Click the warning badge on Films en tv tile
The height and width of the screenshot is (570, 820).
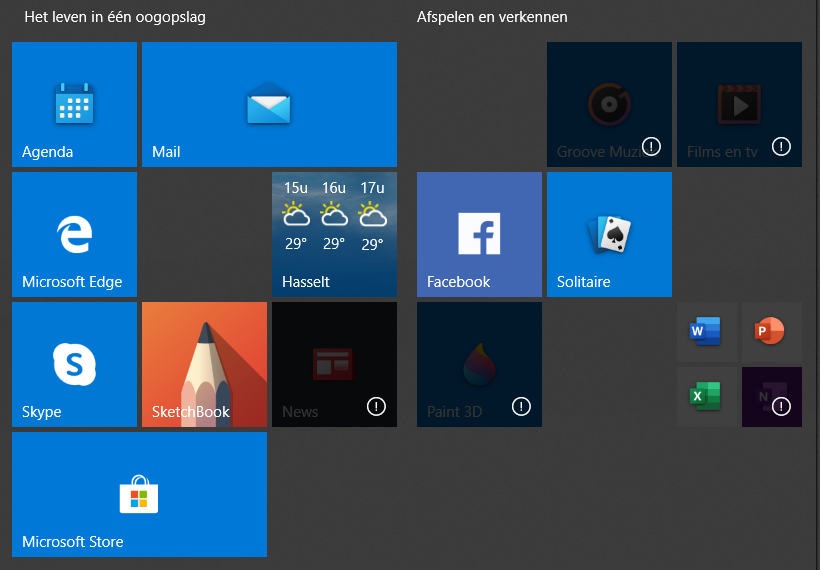[x=781, y=146]
